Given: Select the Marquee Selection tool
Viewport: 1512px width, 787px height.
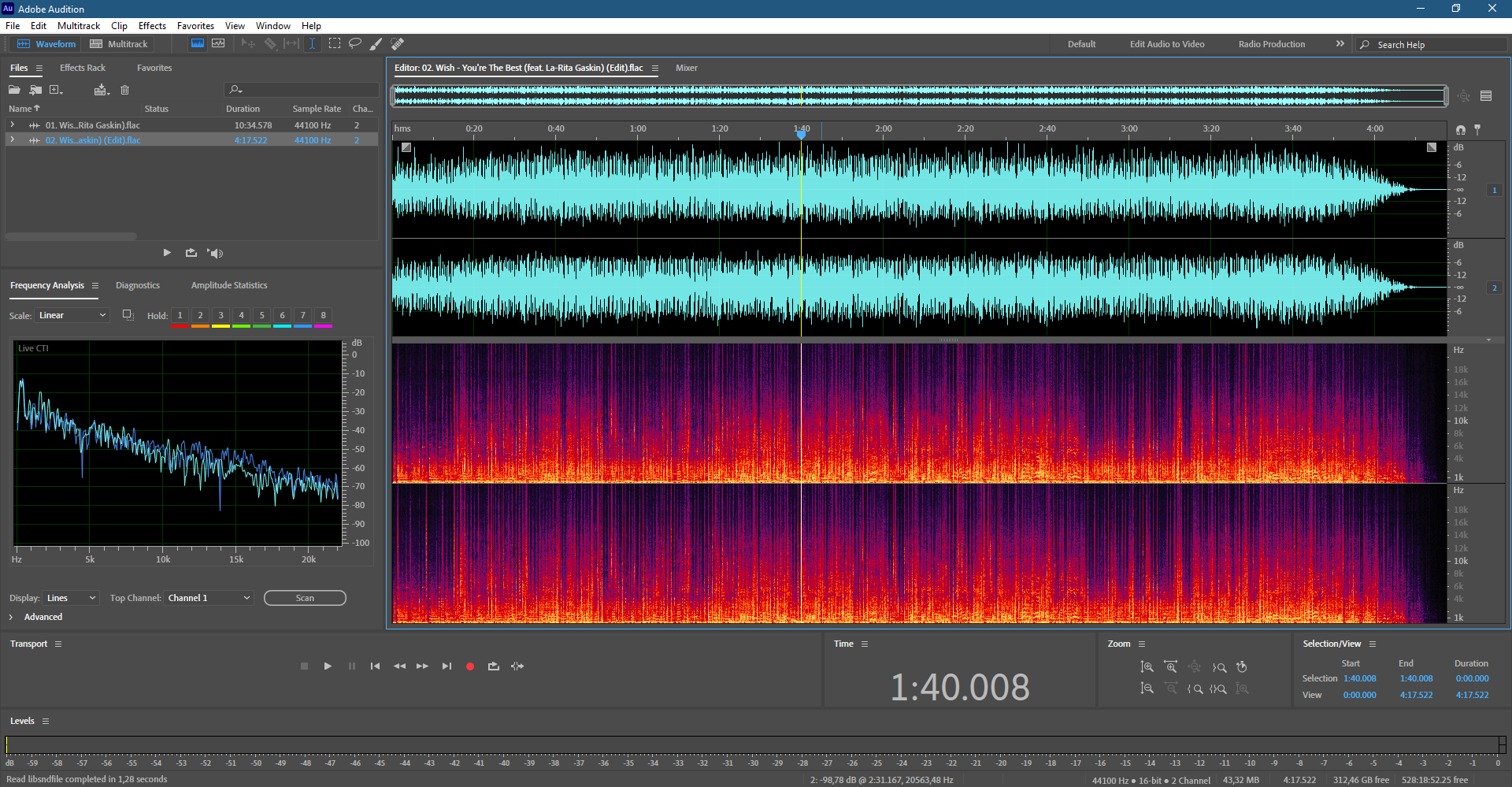Looking at the screenshot, I should [x=335, y=44].
